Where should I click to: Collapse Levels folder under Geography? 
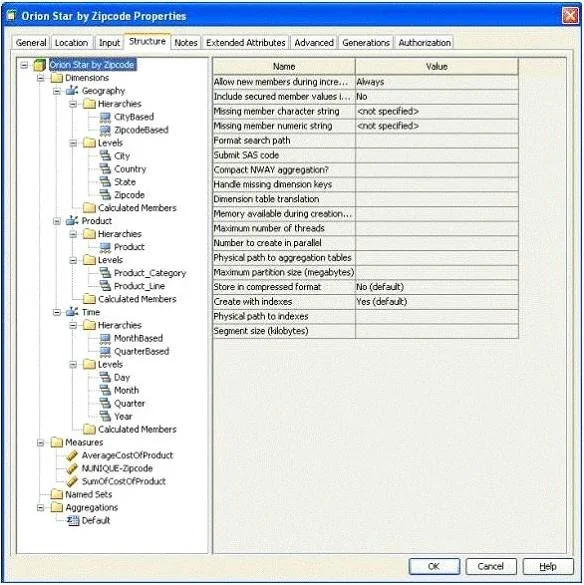point(73,143)
